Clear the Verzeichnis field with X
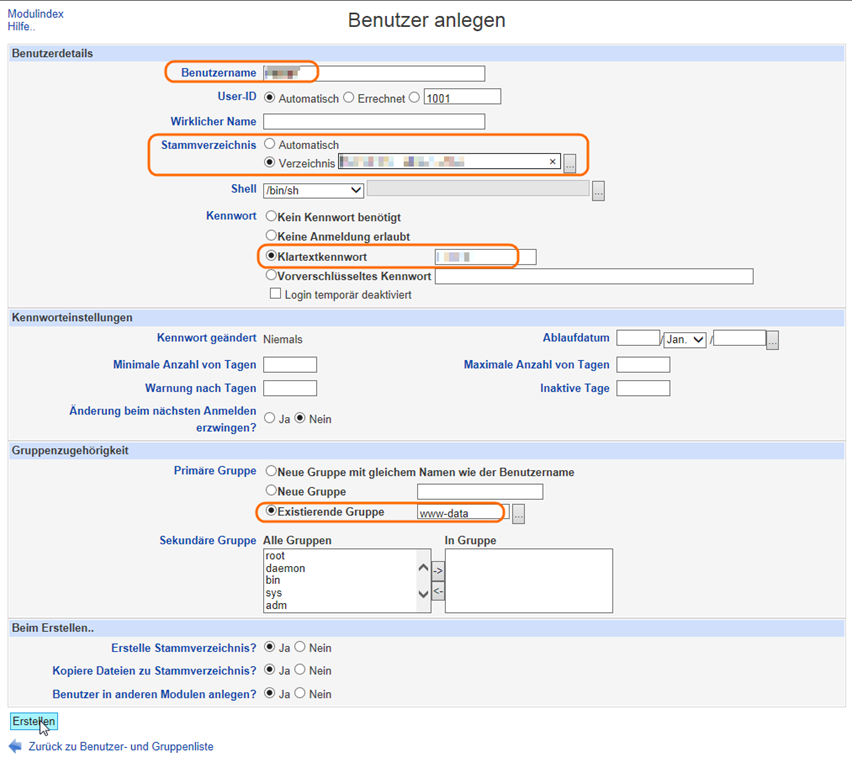This screenshot has width=852, height=768. click(x=553, y=162)
